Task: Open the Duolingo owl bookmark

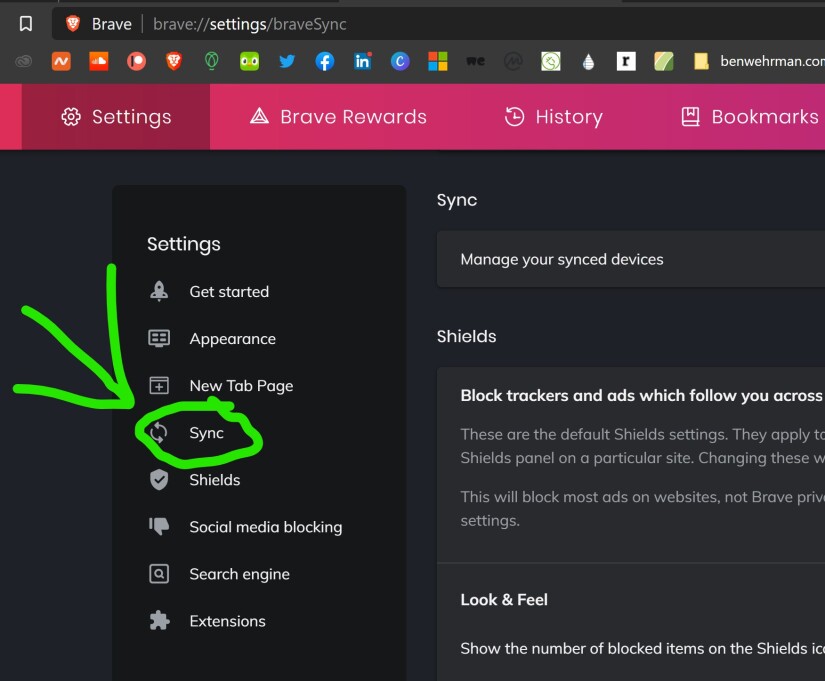Action: click(249, 62)
